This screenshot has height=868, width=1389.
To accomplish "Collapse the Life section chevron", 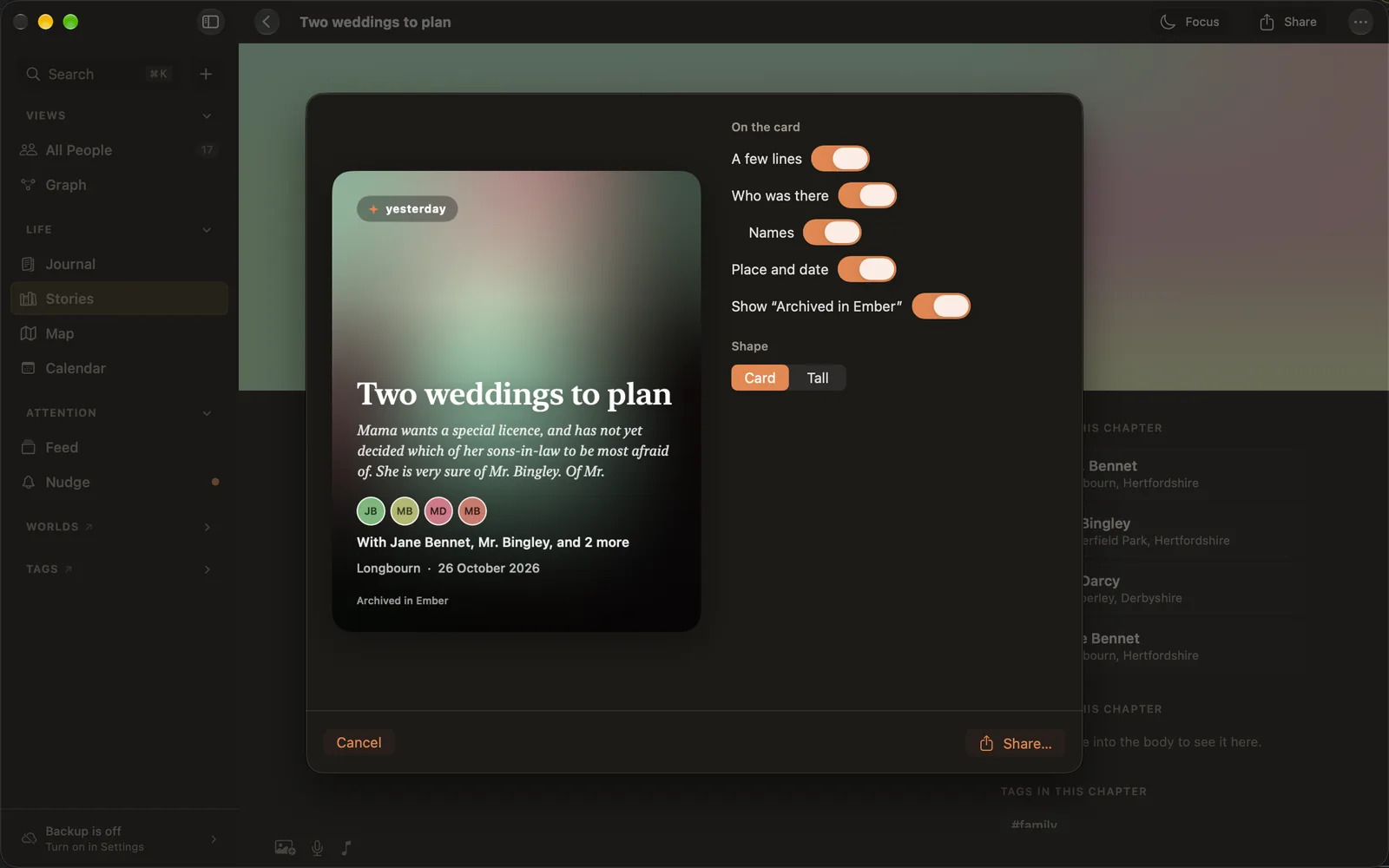I will click(207, 230).
